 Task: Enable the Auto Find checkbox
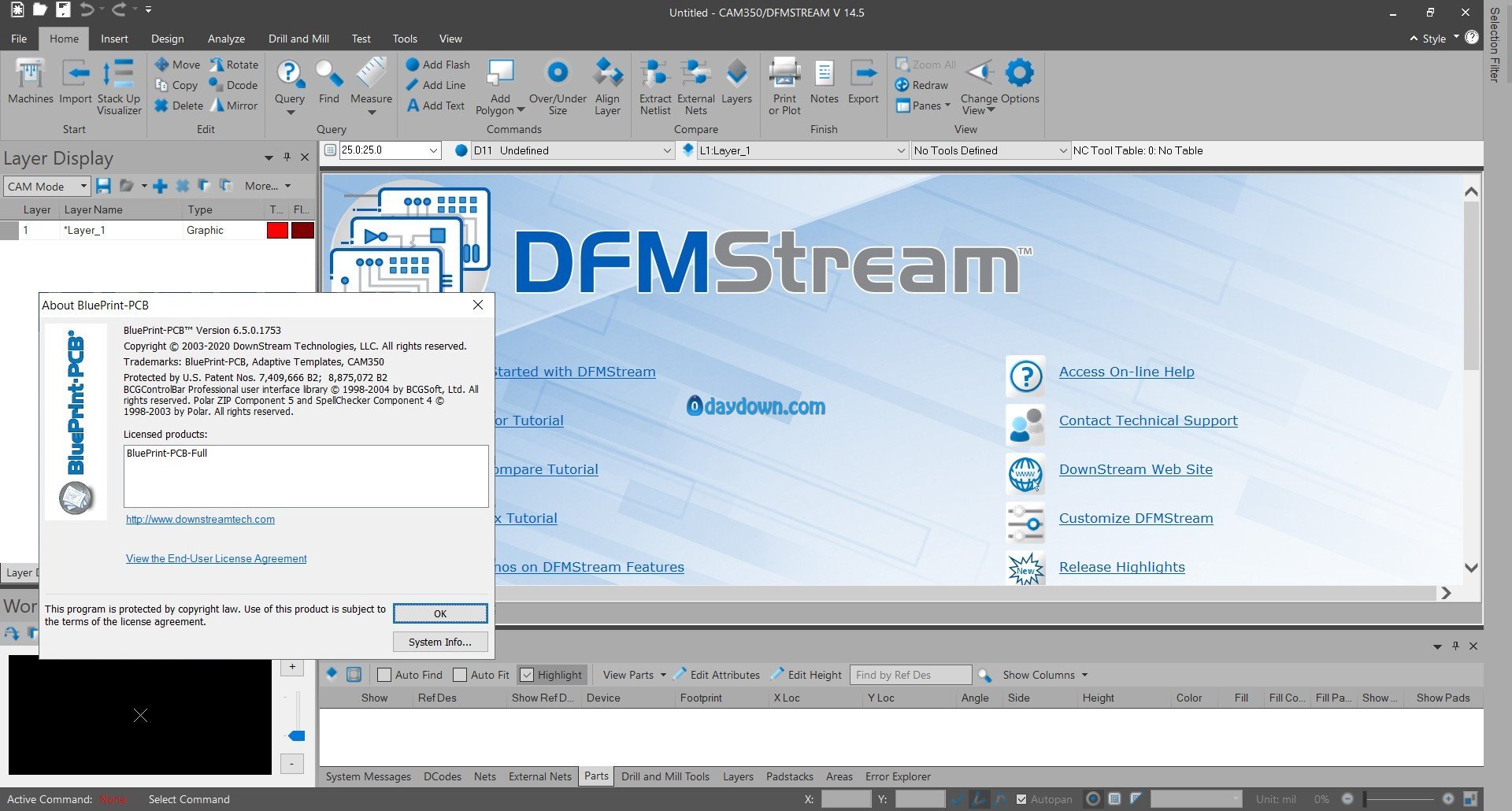pos(384,675)
